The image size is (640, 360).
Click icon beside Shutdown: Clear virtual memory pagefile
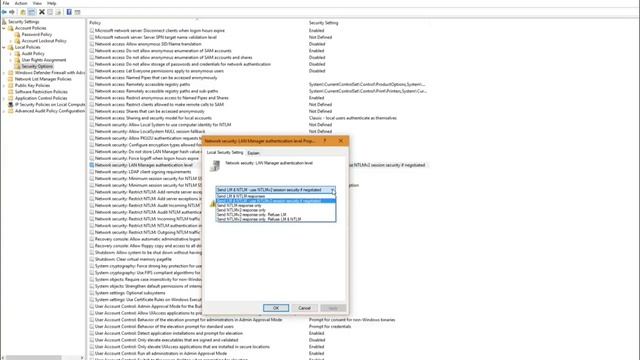pos(92,259)
